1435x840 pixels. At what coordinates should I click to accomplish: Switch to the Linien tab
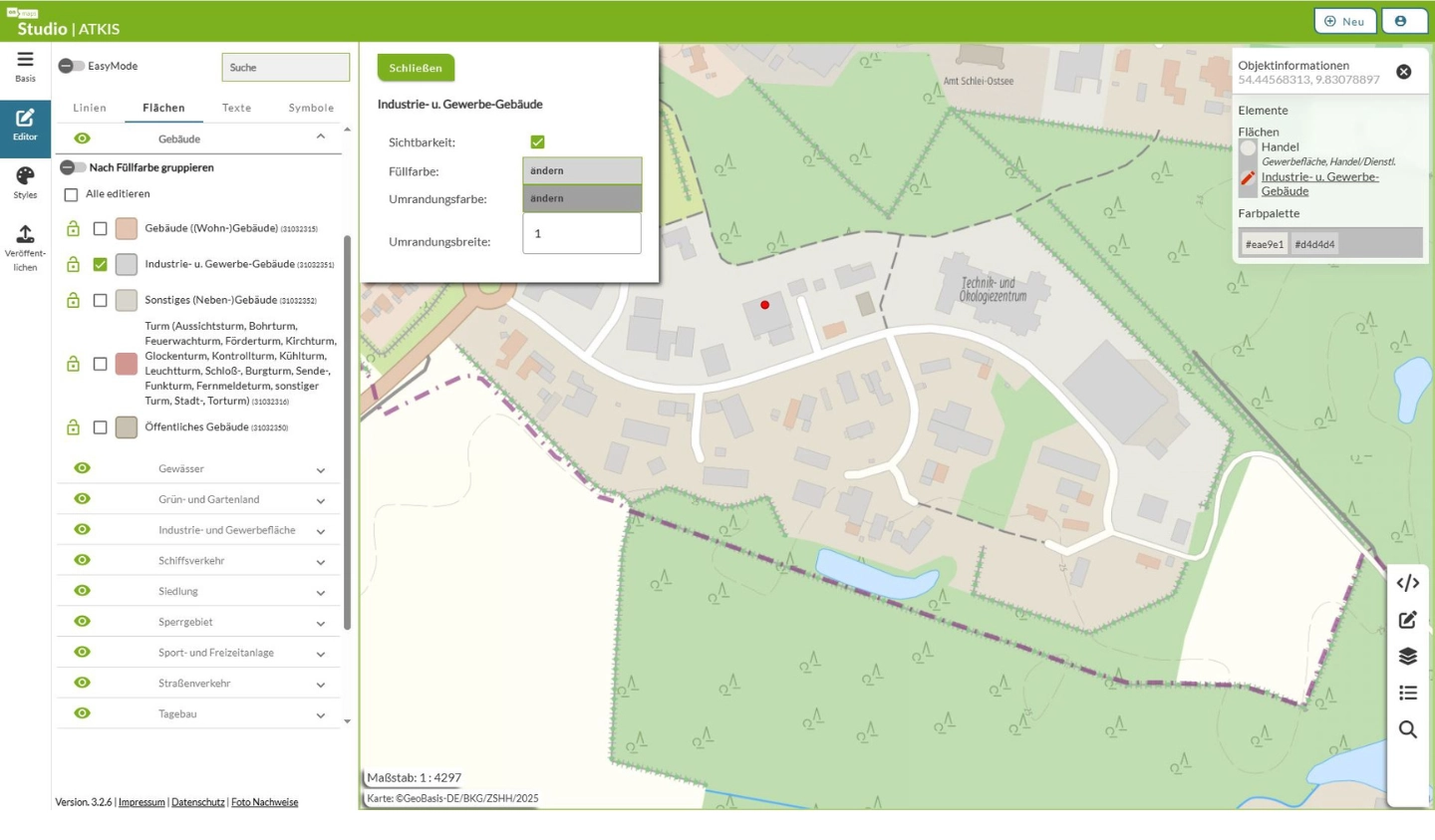[x=89, y=108]
